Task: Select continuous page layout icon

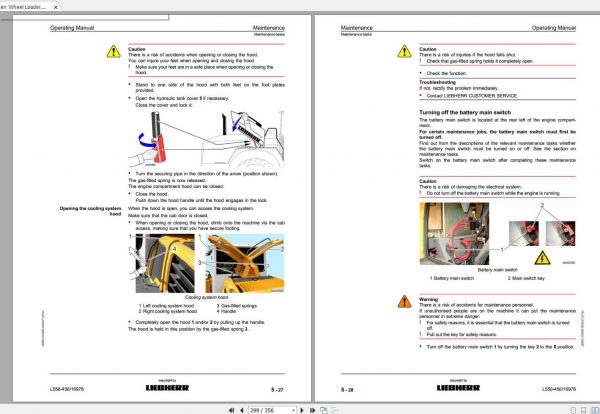Action: pyautogui.click(x=583, y=410)
